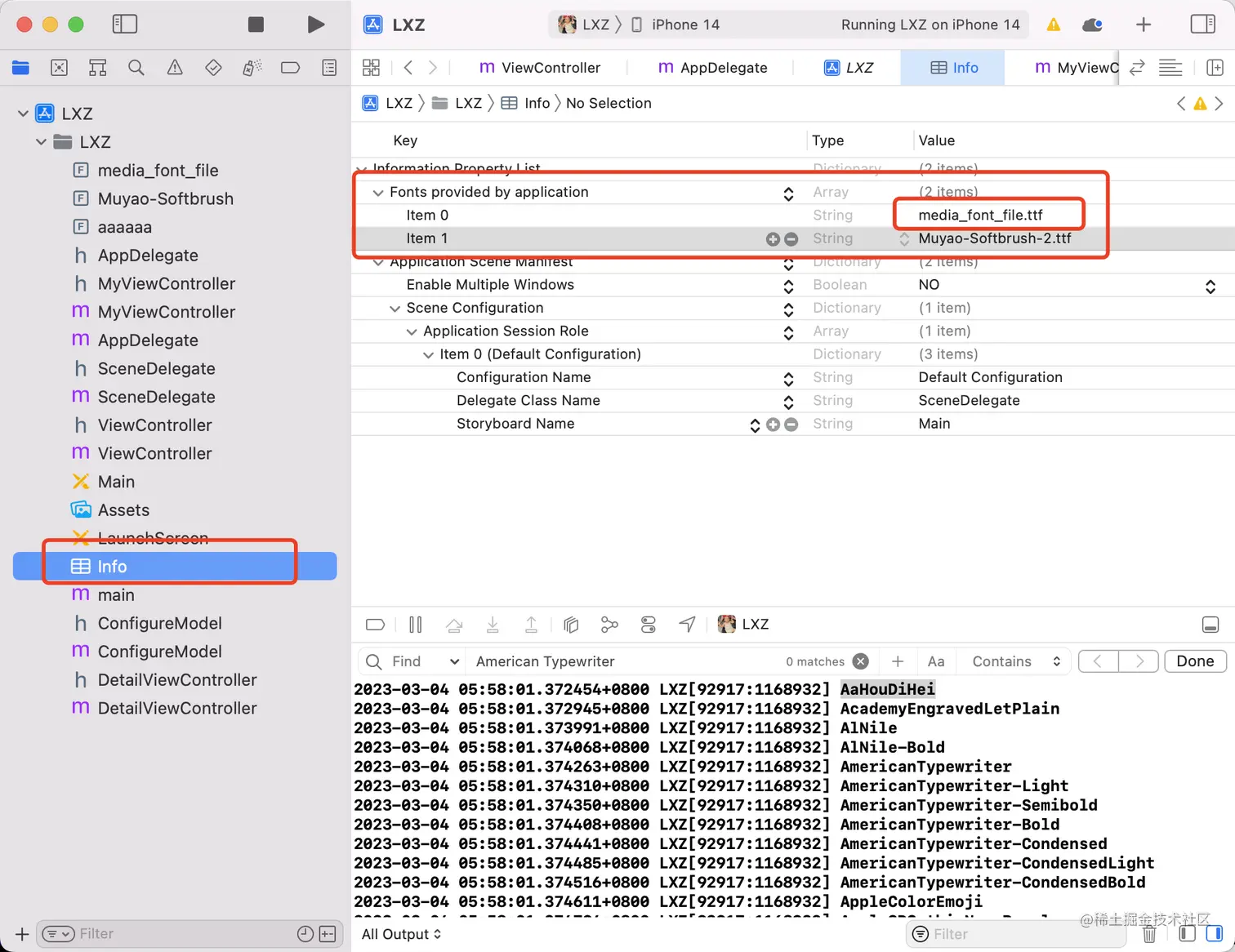Viewport: 1235px width, 952px height.
Task: Switch to the MyViewController tab
Action: coord(1076,68)
